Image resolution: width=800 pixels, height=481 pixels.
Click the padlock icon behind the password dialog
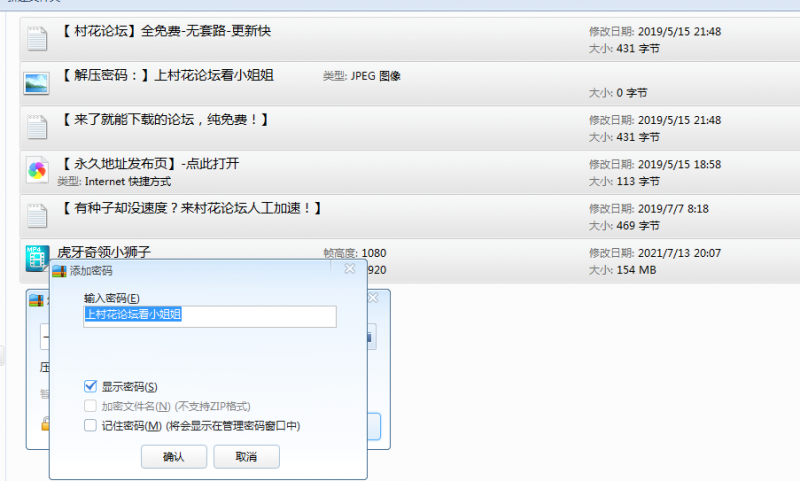[x=43, y=424]
